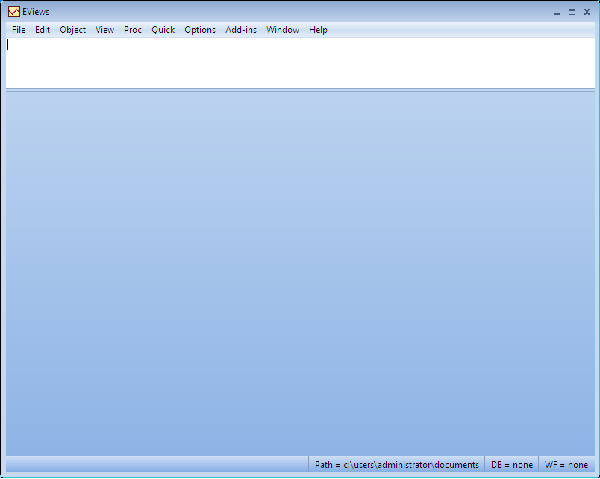Open the Options menu
This screenshot has width=600, height=479.
pyautogui.click(x=200, y=30)
